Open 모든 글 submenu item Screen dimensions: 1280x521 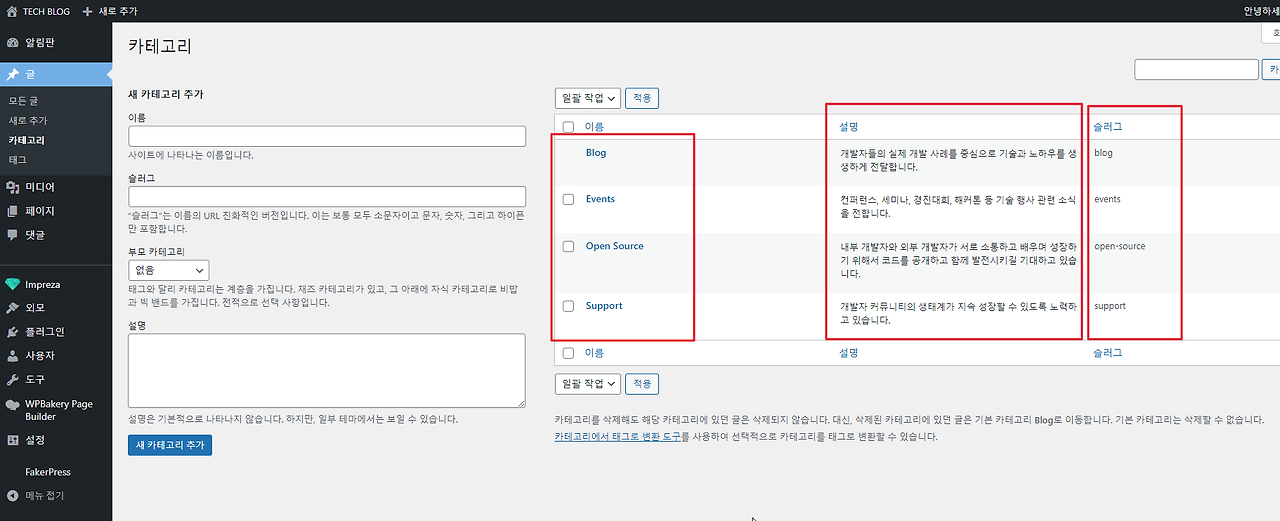tap(23, 101)
